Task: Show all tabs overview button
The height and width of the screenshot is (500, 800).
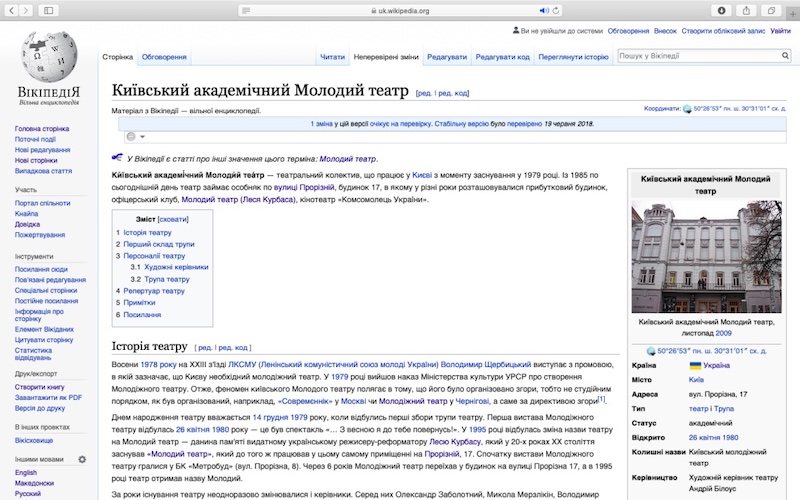Action: click(771, 10)
